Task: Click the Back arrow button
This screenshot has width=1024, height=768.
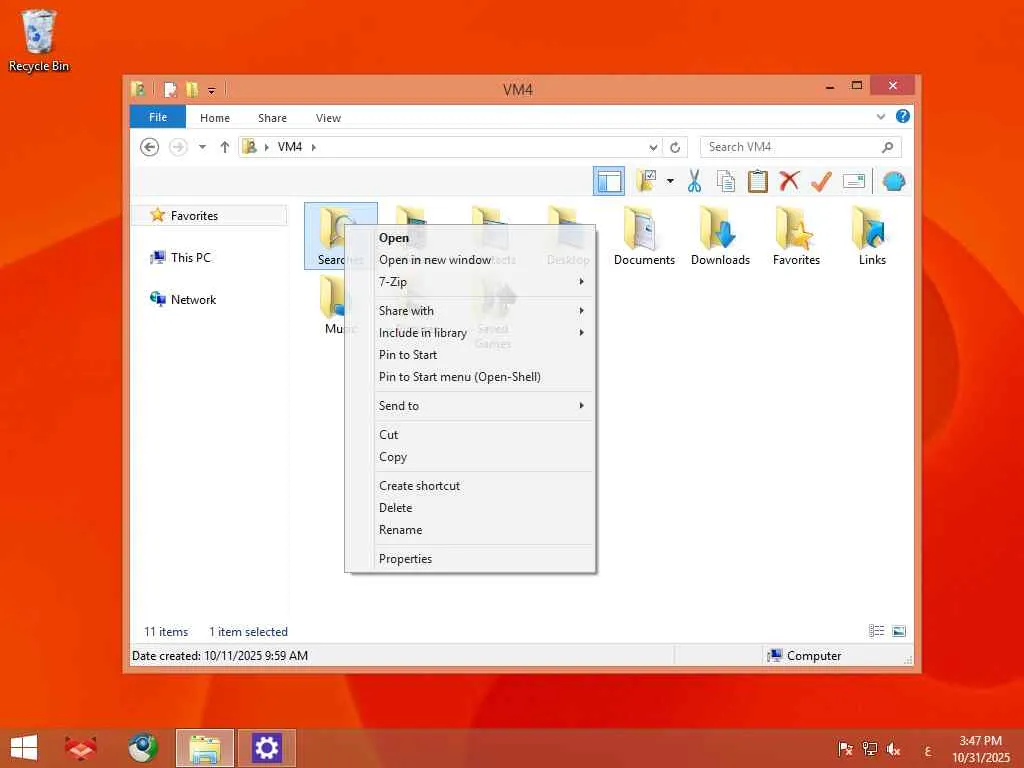Action: [x=150, y=147]
